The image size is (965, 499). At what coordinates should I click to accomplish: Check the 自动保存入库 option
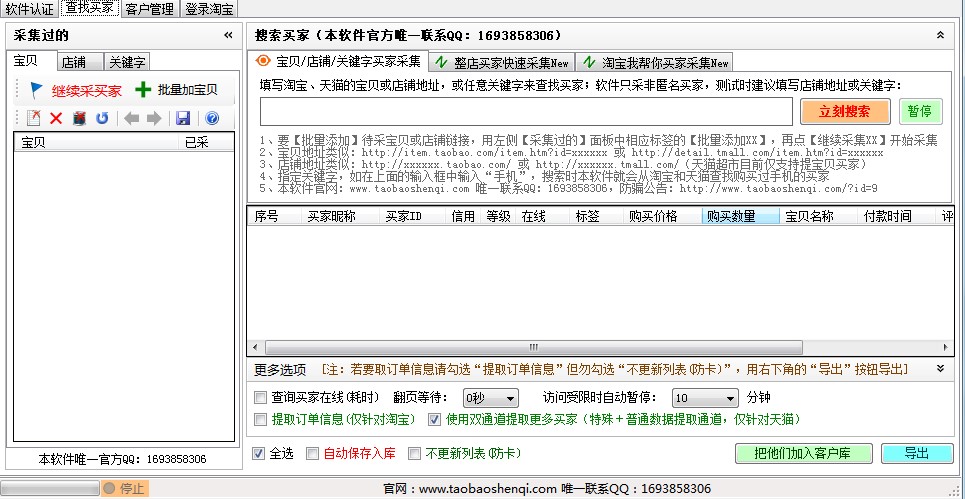click(x=313, y=453)
